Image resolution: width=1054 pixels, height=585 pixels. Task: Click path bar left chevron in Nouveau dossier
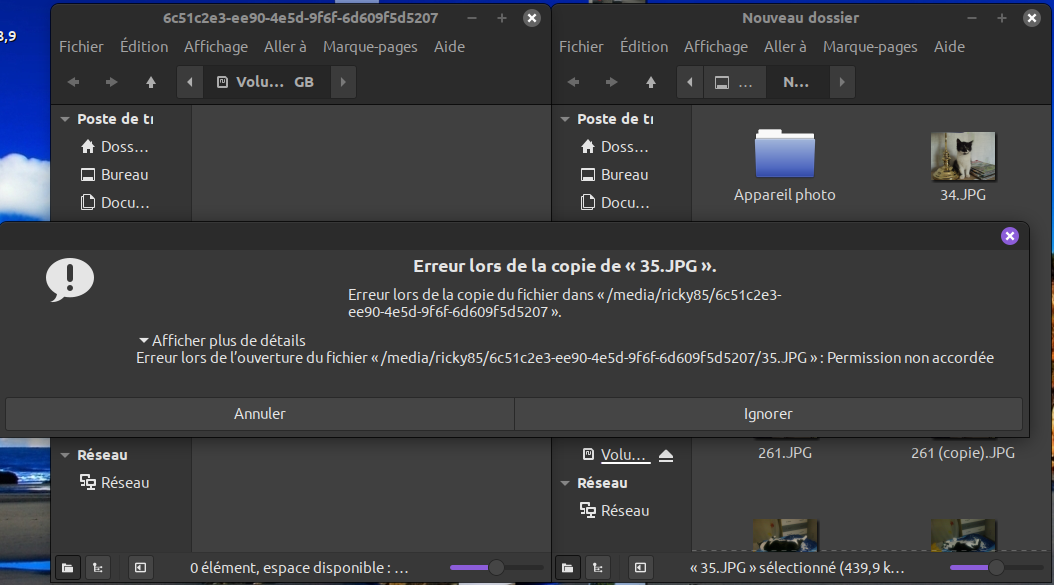pos(690,82)
